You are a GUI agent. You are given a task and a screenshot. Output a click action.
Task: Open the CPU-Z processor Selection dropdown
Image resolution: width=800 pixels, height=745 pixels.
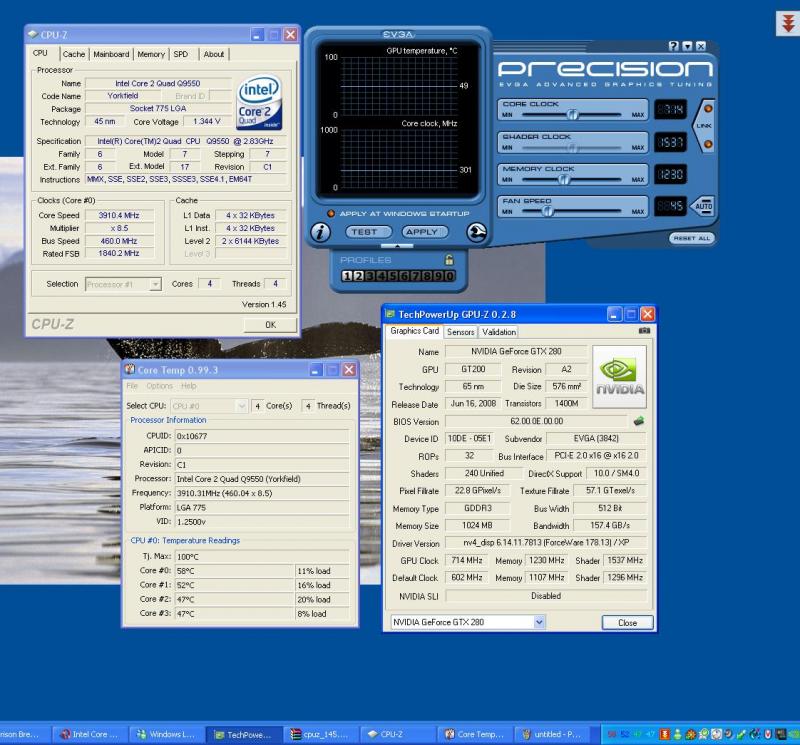[x=156, y=284]
